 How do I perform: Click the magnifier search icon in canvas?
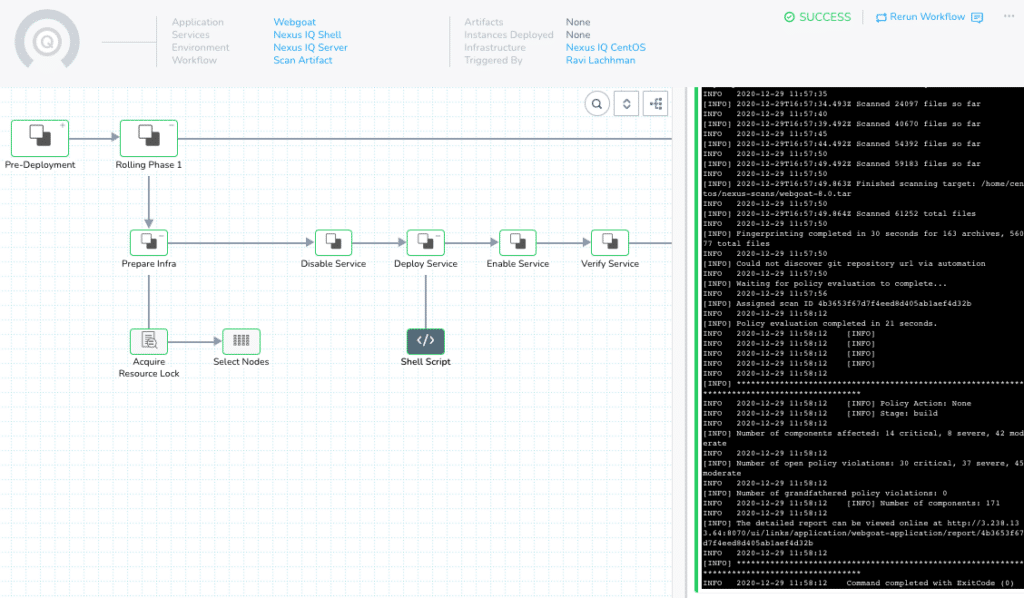597,104
